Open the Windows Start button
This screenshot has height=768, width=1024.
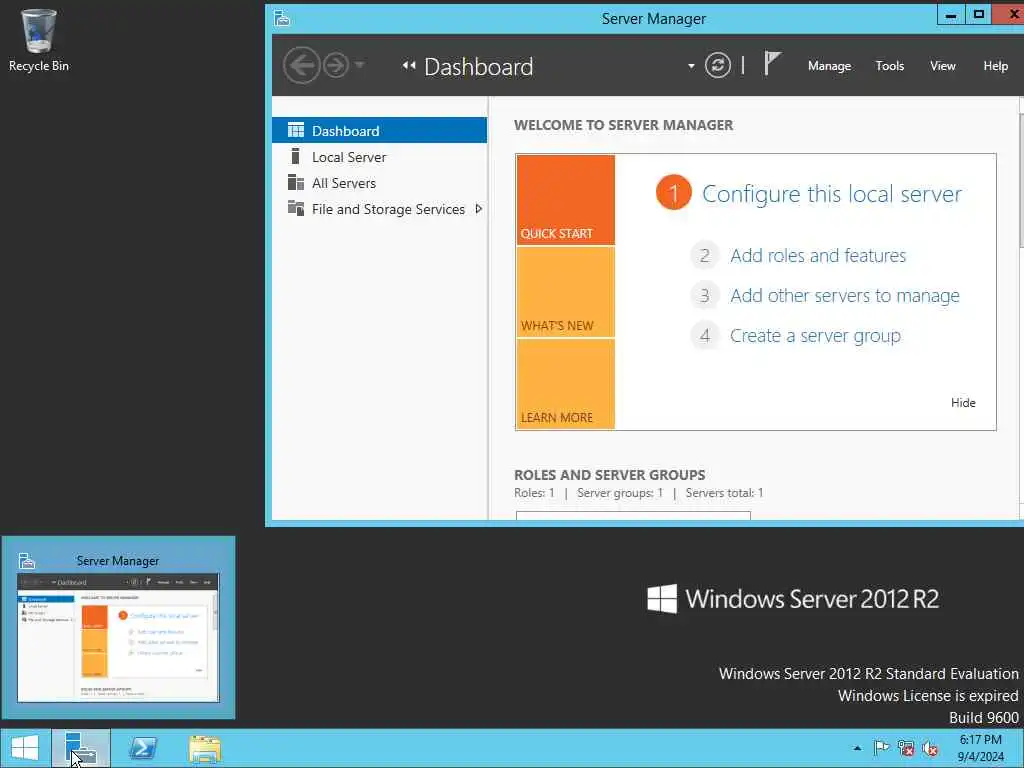point(25,748)
